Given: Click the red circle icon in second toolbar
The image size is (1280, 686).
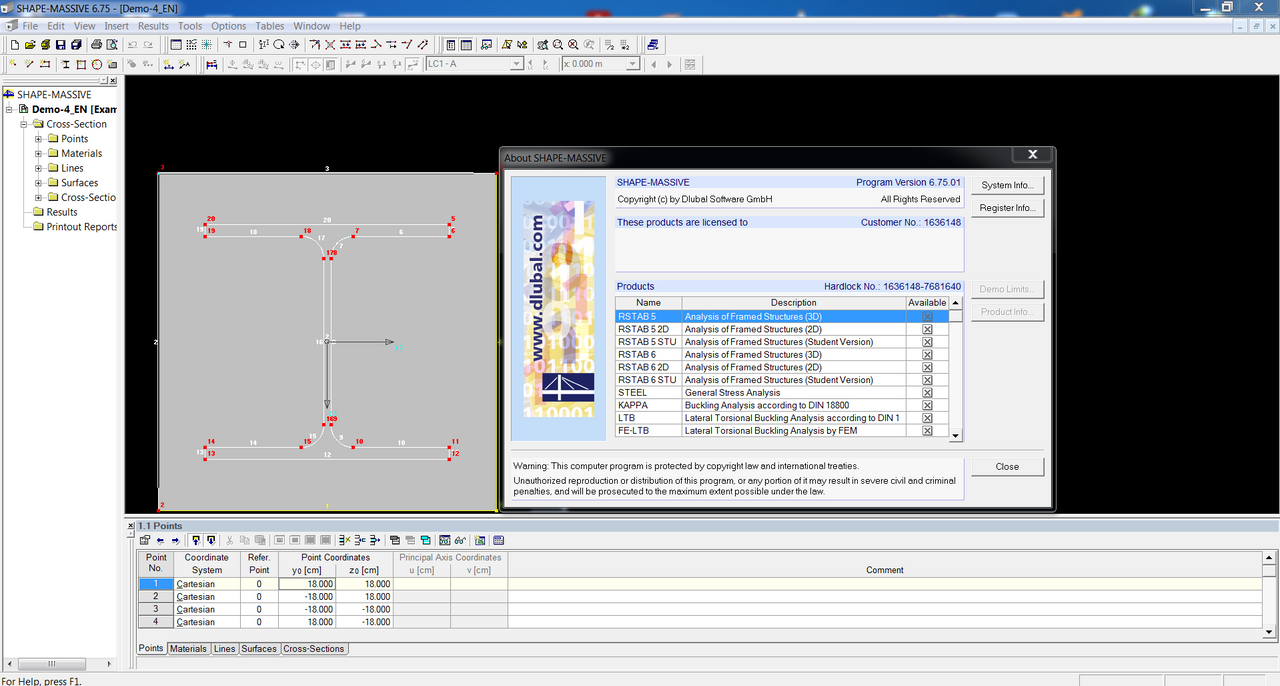Looking at the screenshot, I should coord(97,64).
